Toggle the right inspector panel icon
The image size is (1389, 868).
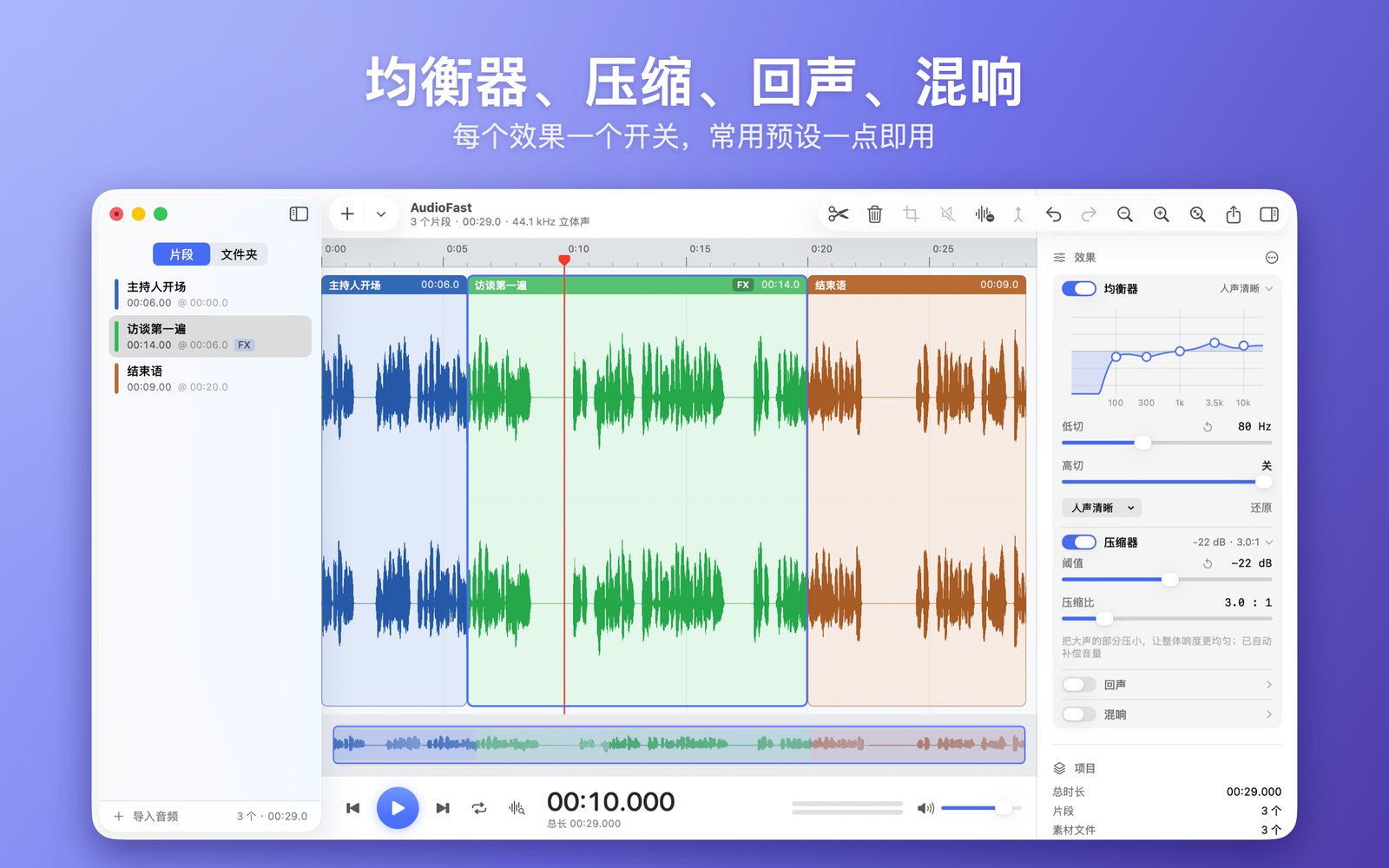(1269, 214)
